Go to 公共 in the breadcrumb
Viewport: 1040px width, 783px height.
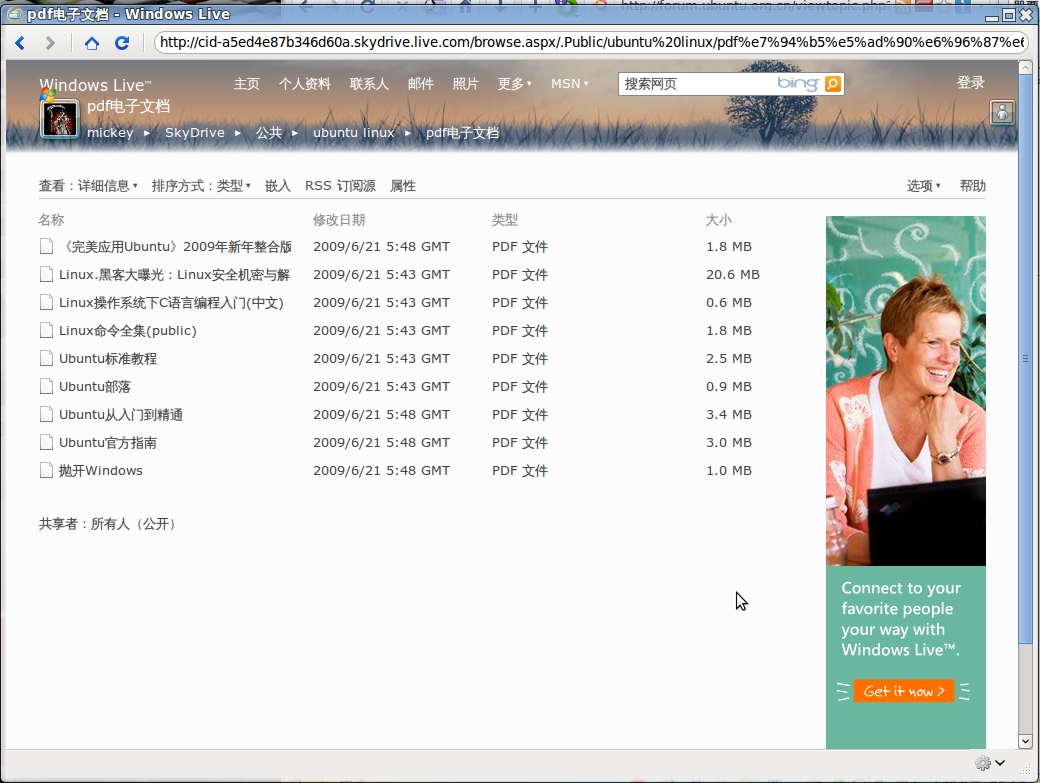coord(269,133)
